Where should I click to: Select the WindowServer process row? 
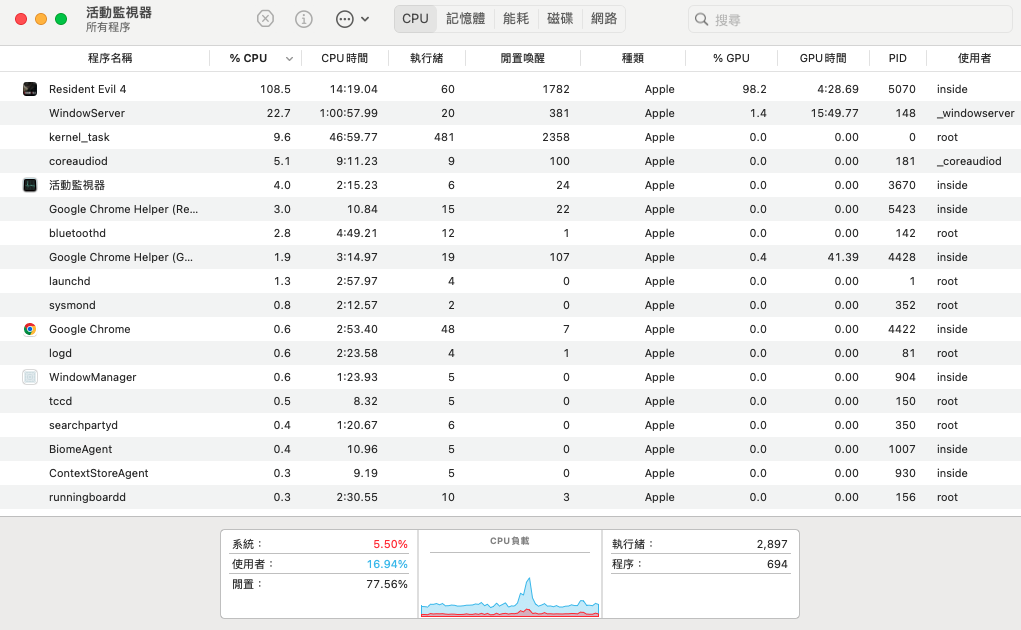510,113
